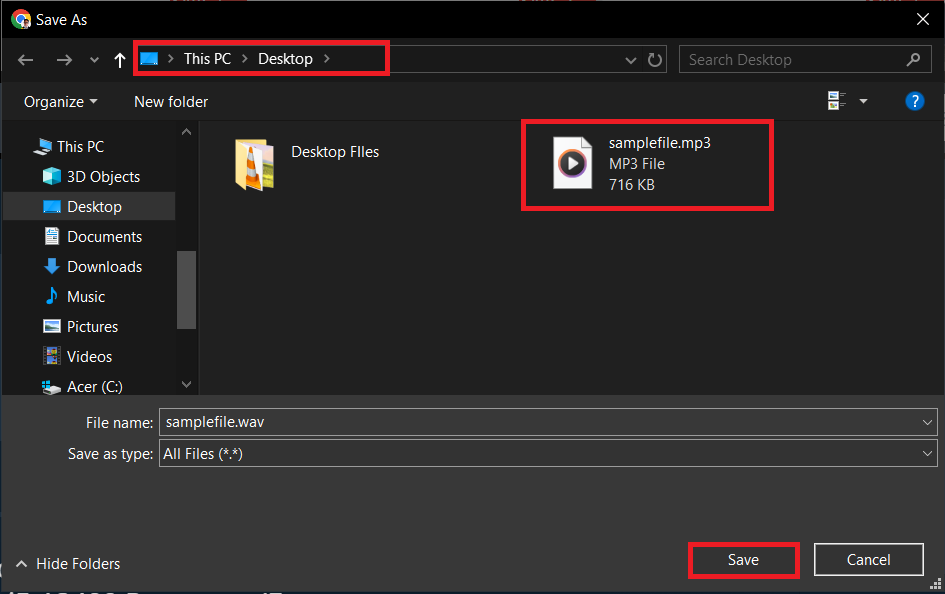
Task: Refresh the Desktop folder view
Action: click(655, 59)
